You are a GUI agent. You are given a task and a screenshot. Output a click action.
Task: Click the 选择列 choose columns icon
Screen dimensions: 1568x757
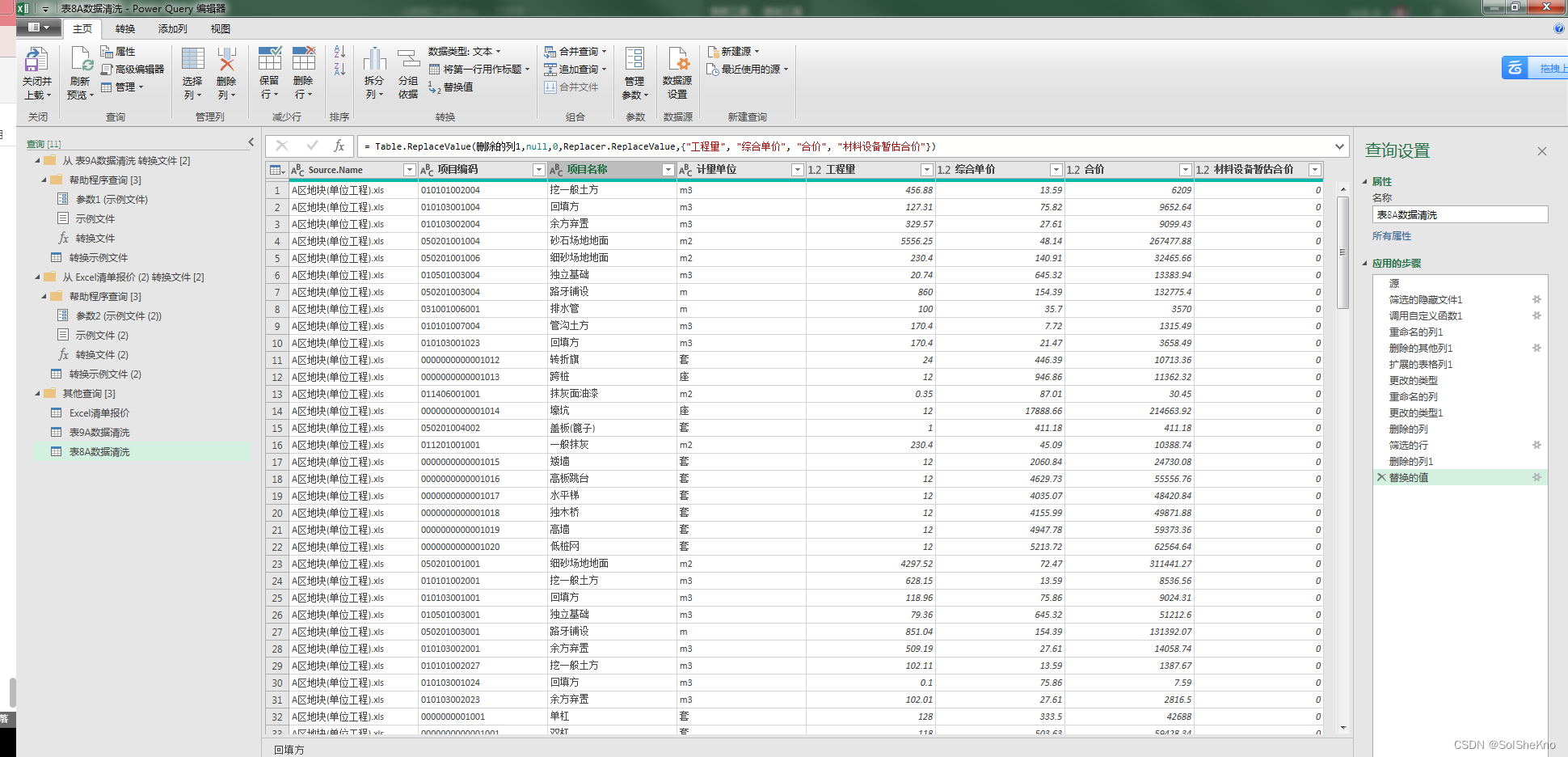click(x=192, y=60)
